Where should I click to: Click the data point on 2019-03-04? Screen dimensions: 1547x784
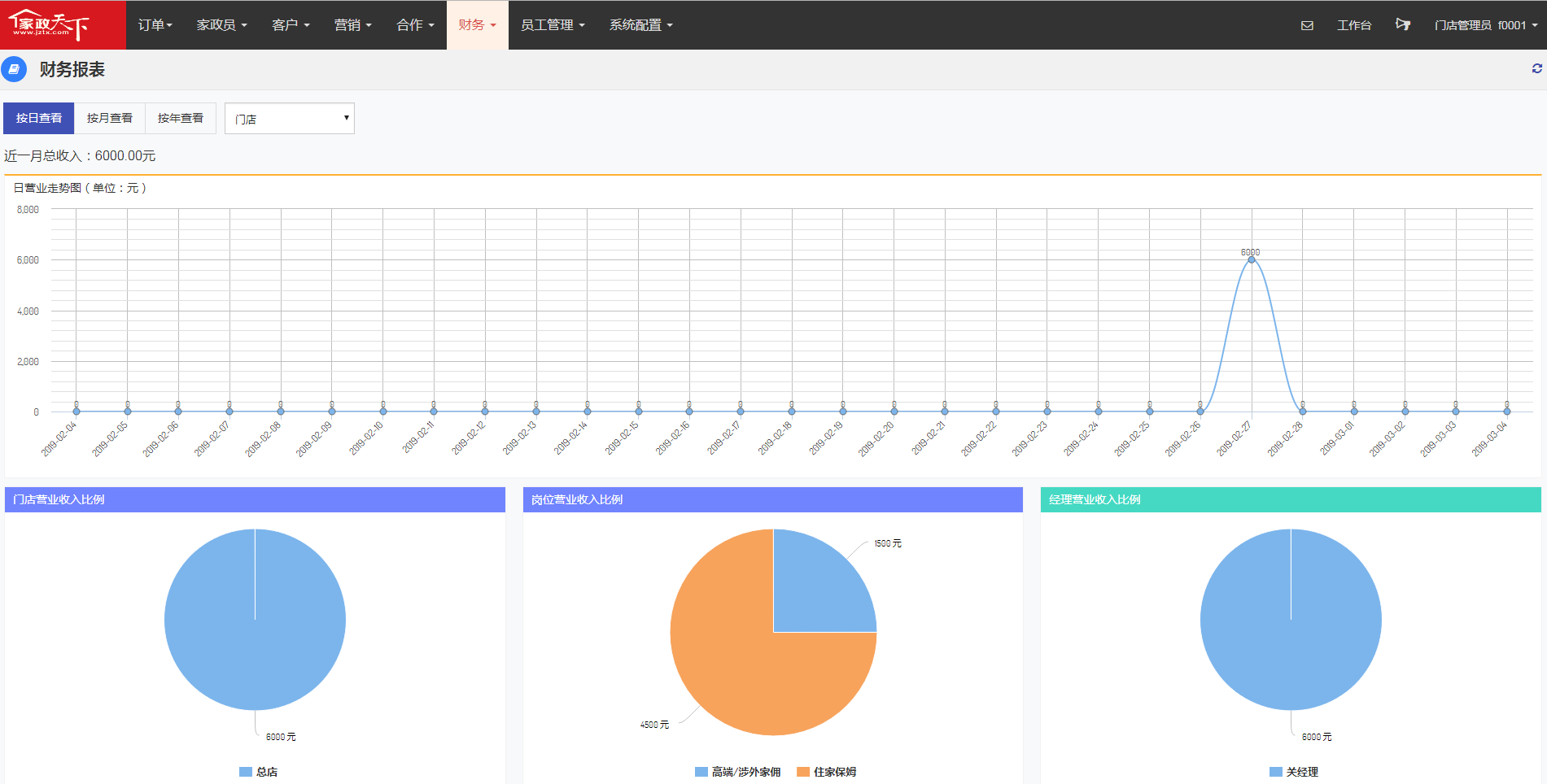(1507, 412)
